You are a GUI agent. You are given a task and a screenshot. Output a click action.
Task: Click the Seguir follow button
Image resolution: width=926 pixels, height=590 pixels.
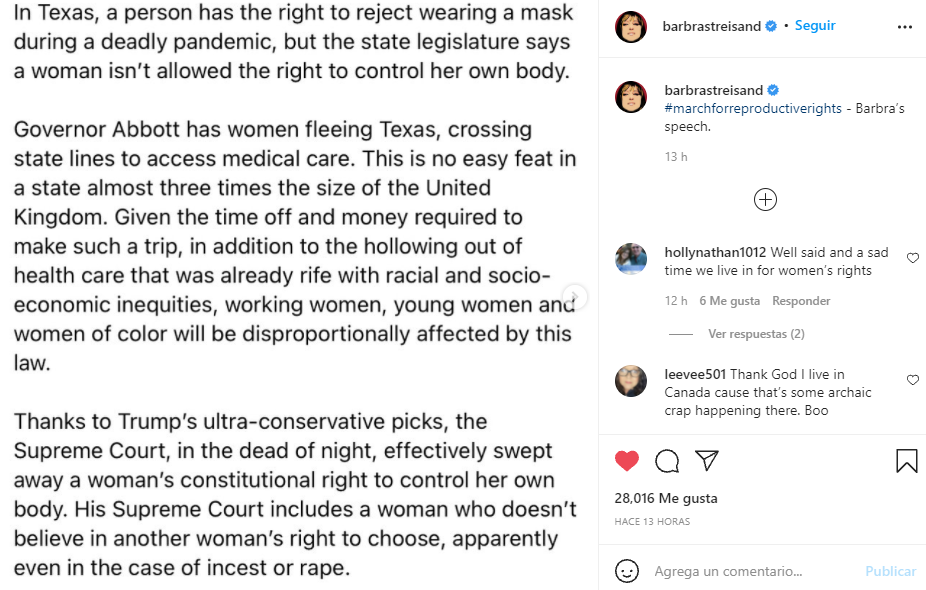coord(815,26)
